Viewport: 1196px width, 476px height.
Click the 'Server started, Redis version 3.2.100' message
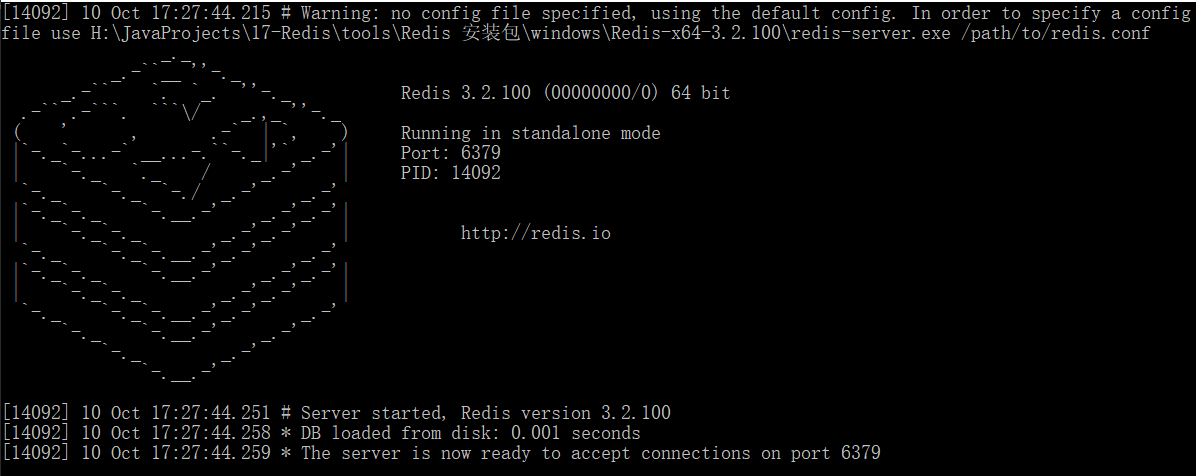[485, 413]
